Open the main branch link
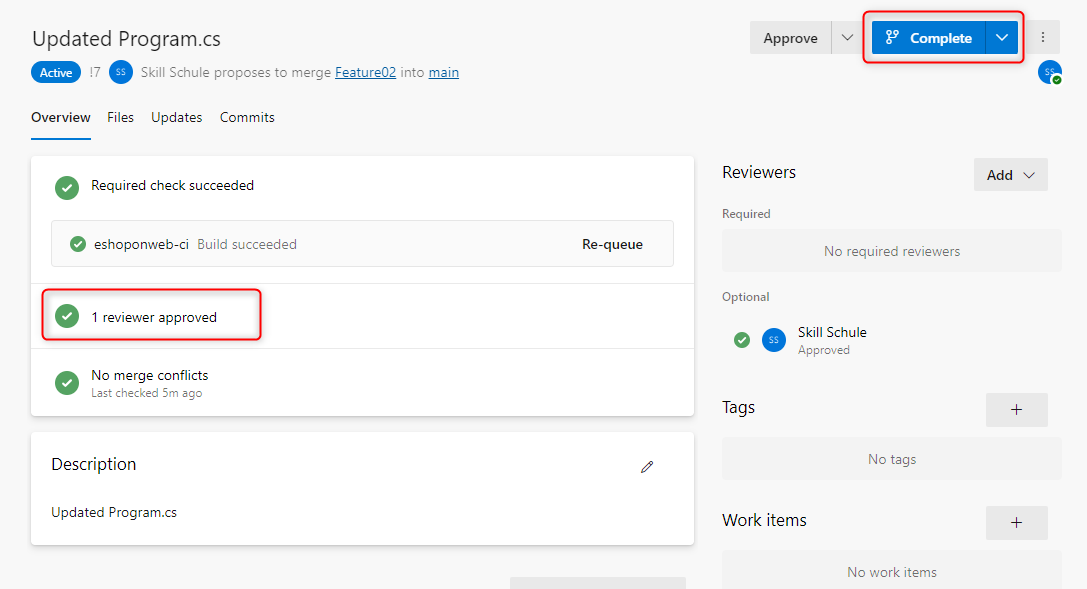The height and width of the screenshot is (589, 1087). pos(444,72)
